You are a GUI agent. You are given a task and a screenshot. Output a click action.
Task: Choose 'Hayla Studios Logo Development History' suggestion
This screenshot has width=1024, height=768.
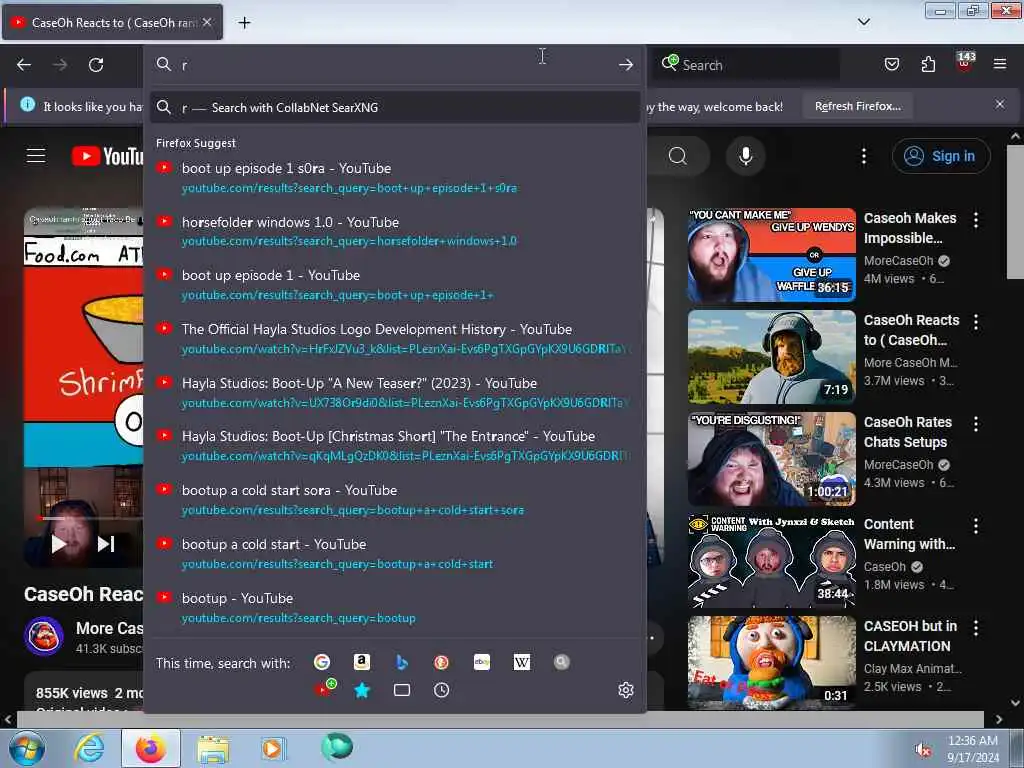395,338
